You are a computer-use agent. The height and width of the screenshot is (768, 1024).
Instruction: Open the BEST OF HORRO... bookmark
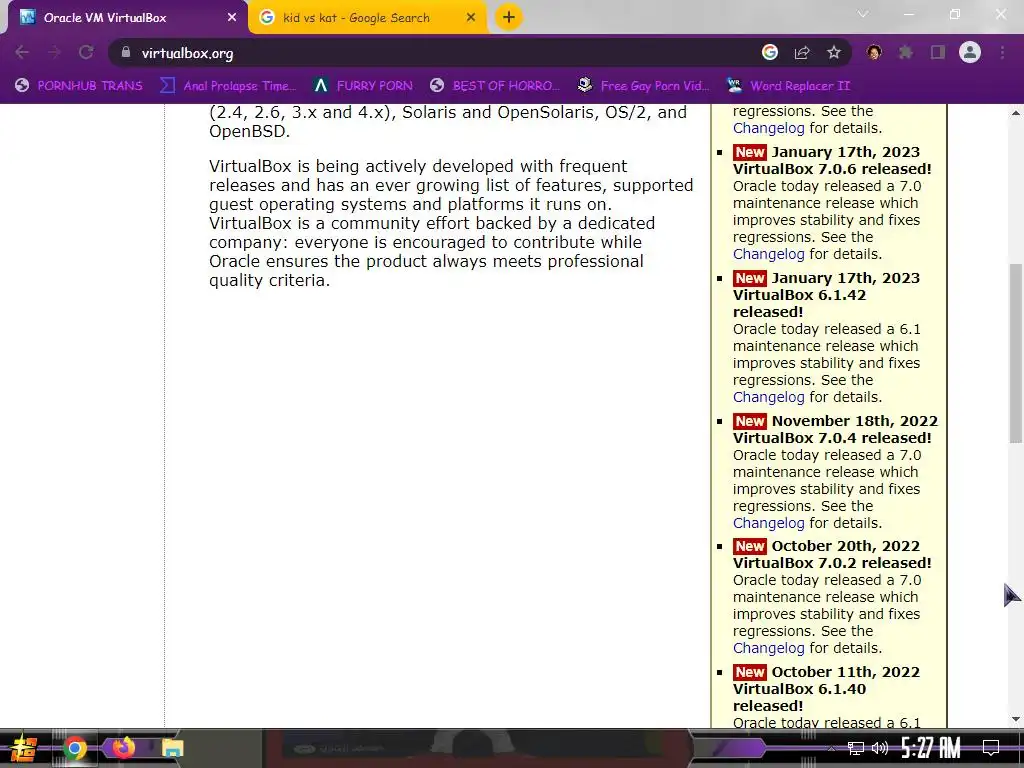coord(495,86)
